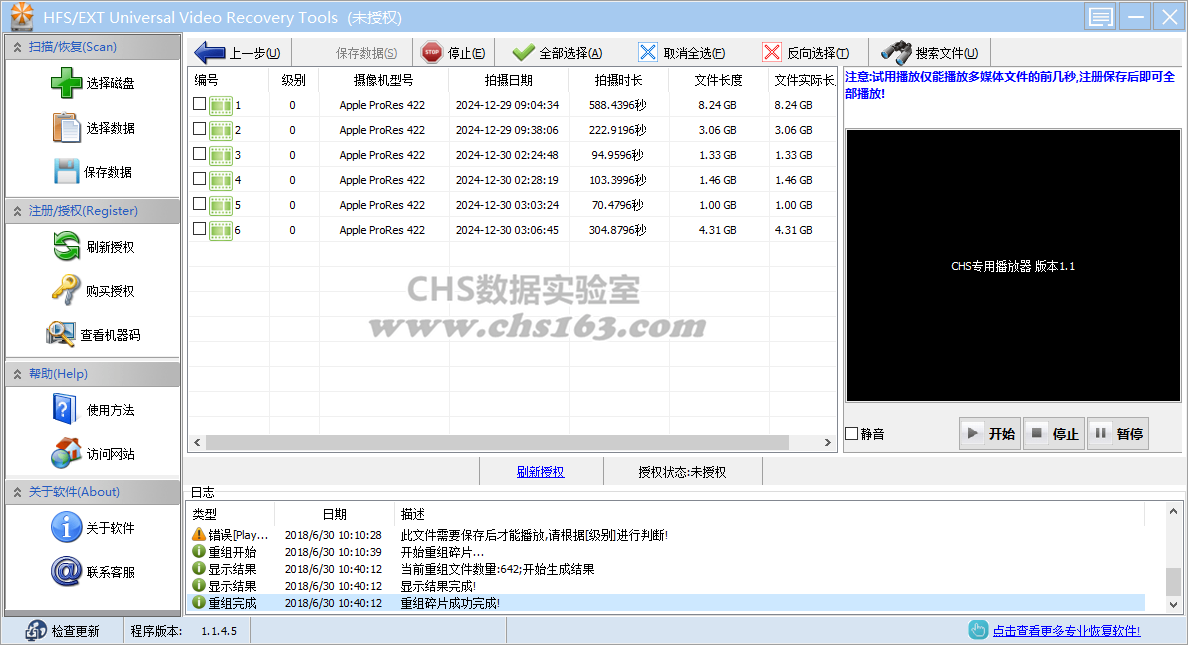Click the file list horizontal scrollbar thumb
1188x645 pixels.
497,443
